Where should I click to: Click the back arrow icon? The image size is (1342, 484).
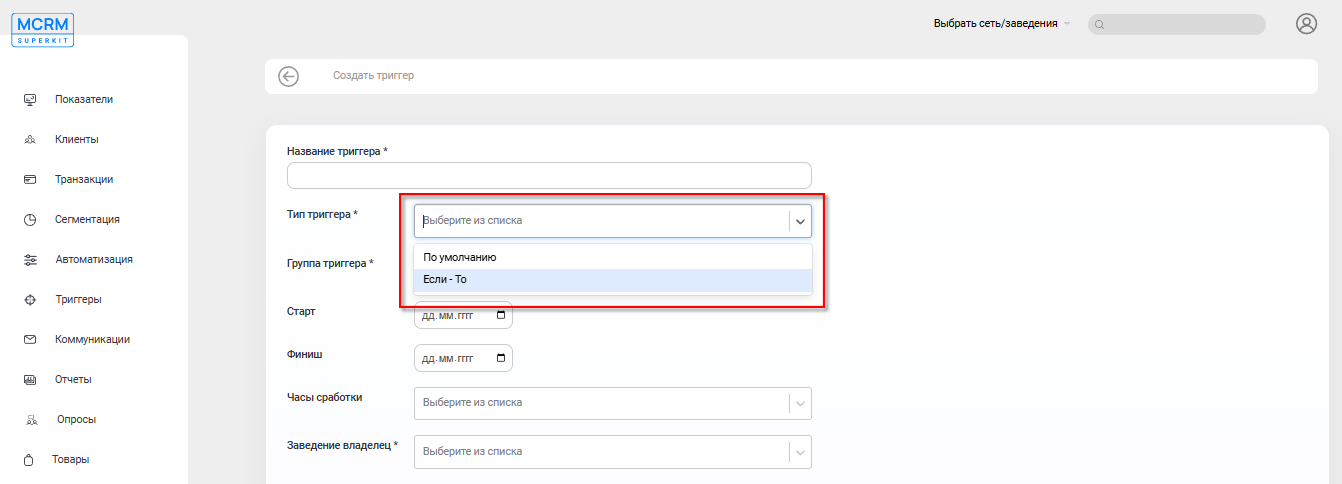289,76
